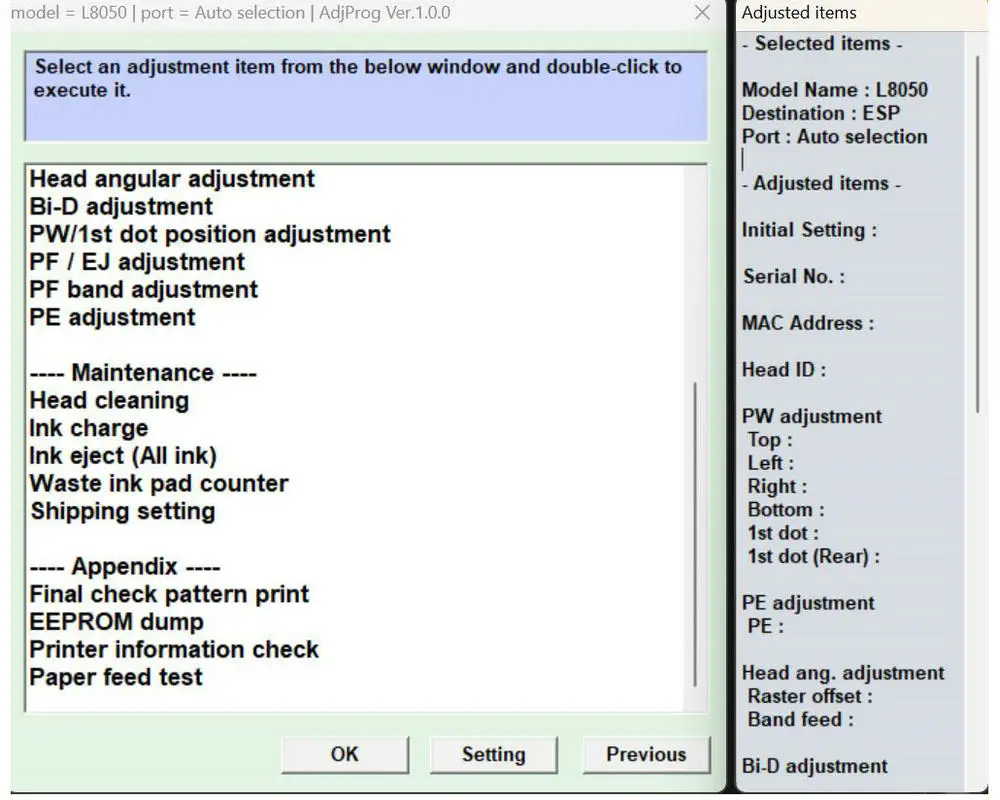
Task: Select PF band adjustment item
Action: (143, 290)
